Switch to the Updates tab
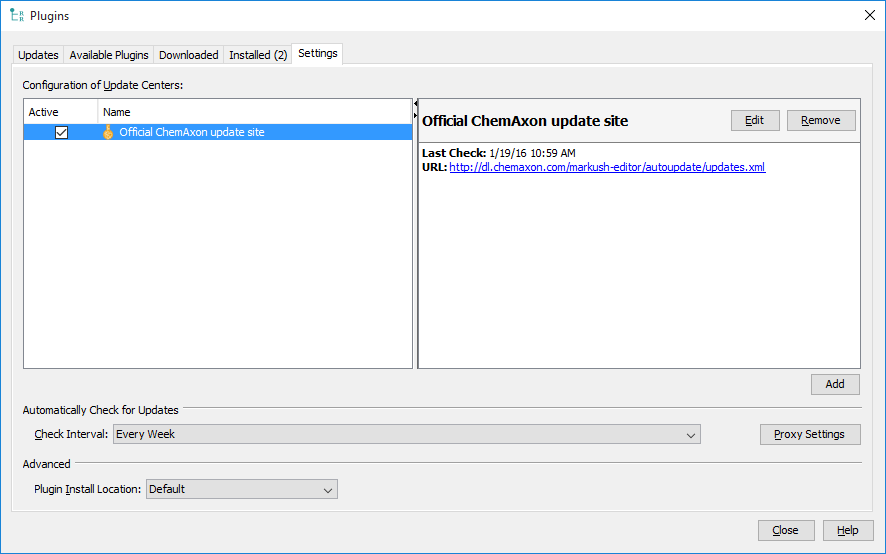This screenshot has width=886, height=554. (x=38, y=55)
